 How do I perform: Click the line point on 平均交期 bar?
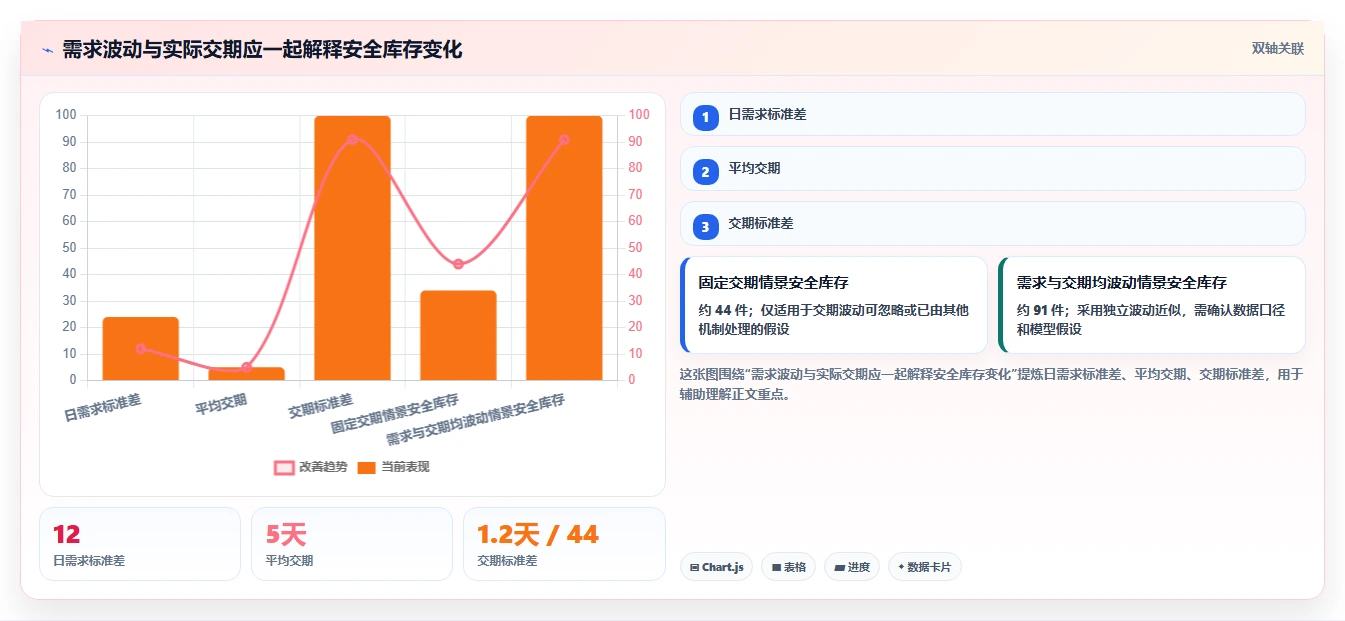pos(246,367)
